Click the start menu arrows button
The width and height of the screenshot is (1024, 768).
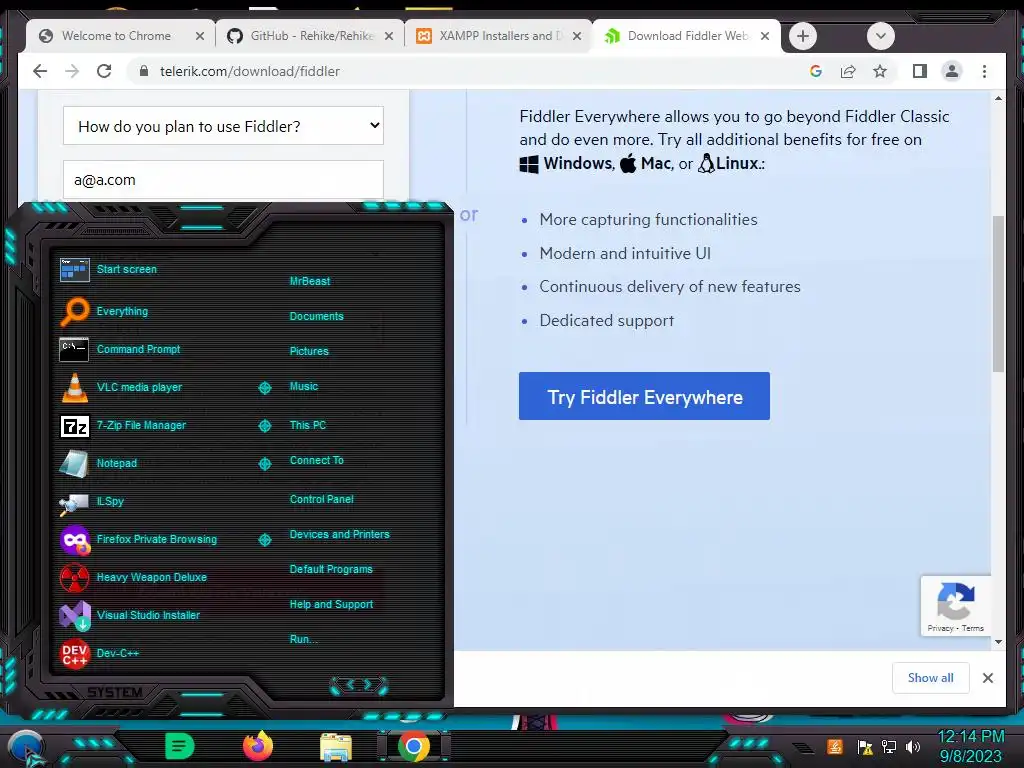[x=359, y=685]
